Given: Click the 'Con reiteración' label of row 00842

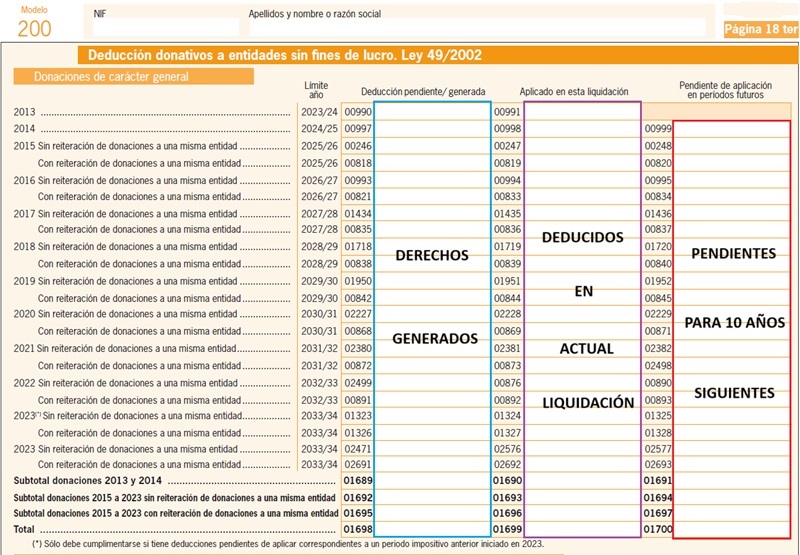Looking at the screenshot, I should [x=139, y=298].
